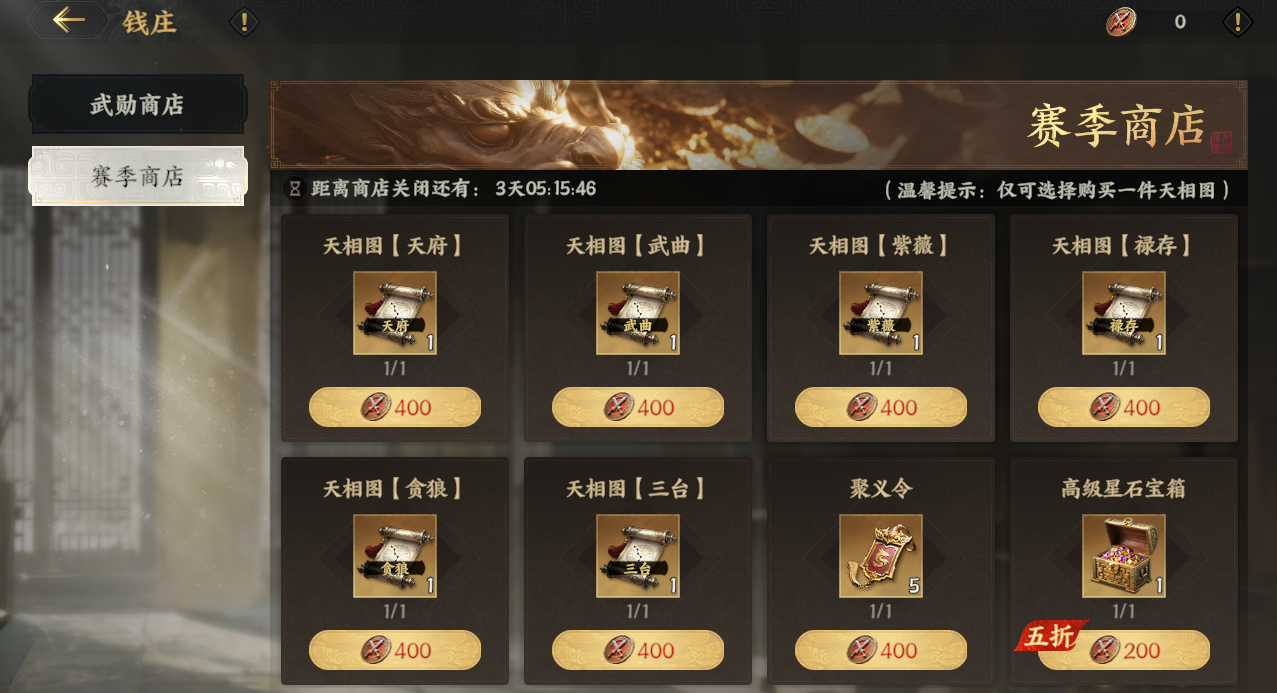1277x693 pixels.
Task: Click the 赛季商店 dragon banner
Action: pos(759,125)
